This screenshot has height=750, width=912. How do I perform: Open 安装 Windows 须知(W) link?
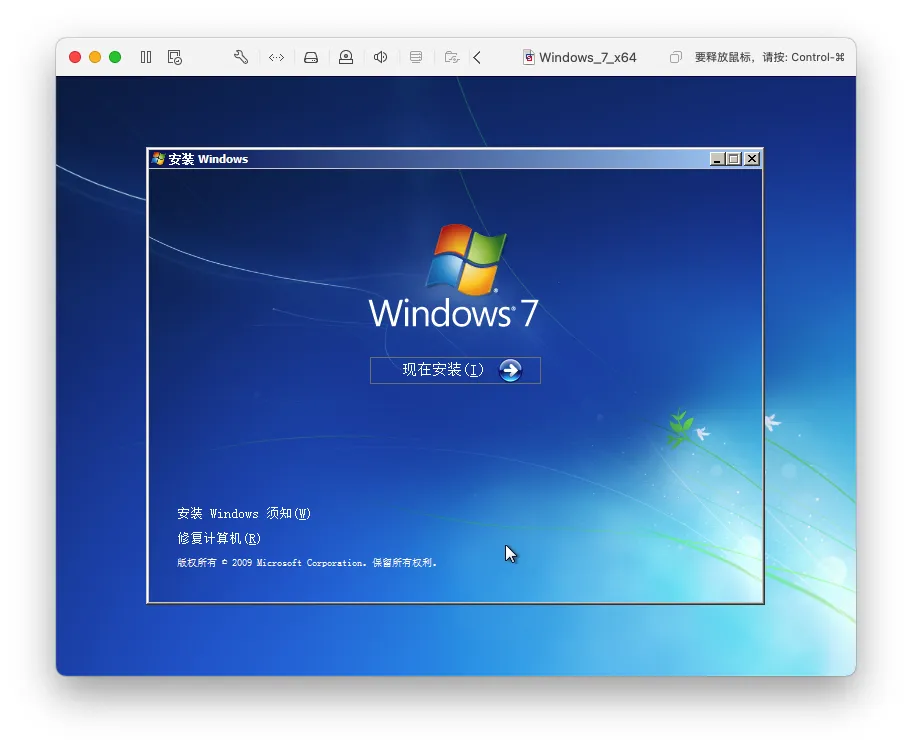(244, 513)
